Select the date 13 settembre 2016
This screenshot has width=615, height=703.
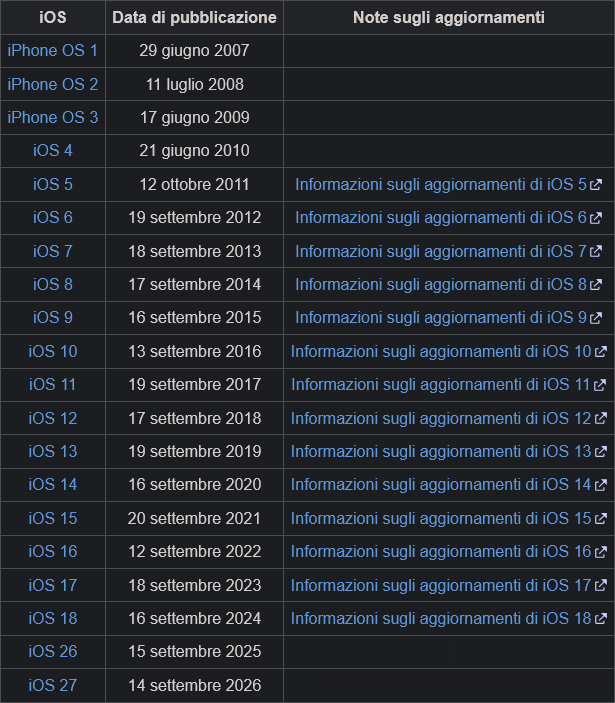coord(195,351)
